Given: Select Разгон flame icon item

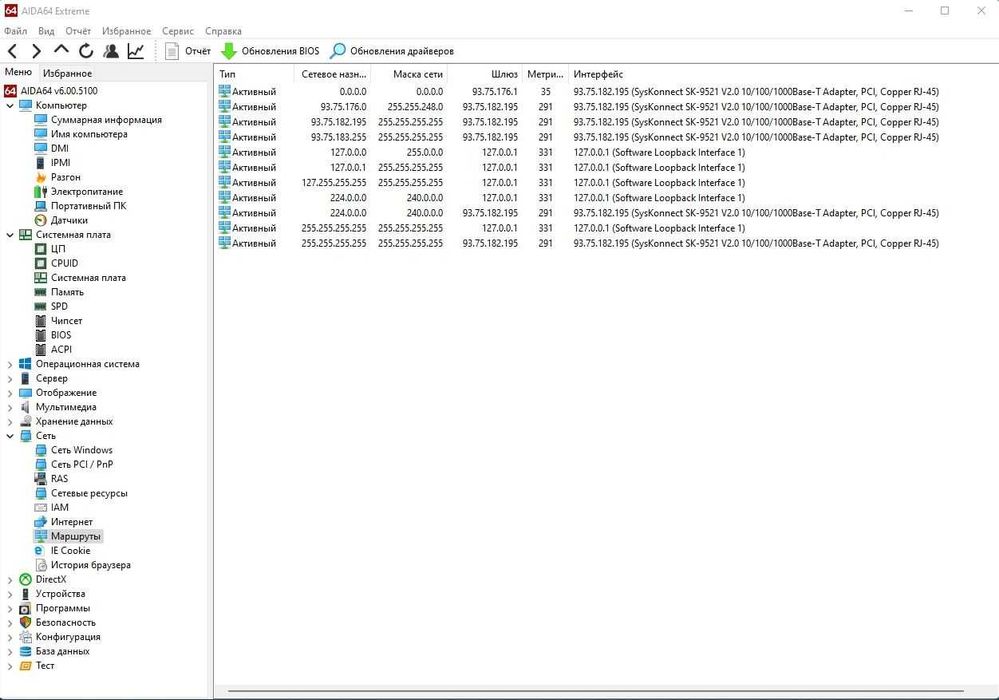Looking at the screenshot, I should click(x=41, y=177).
